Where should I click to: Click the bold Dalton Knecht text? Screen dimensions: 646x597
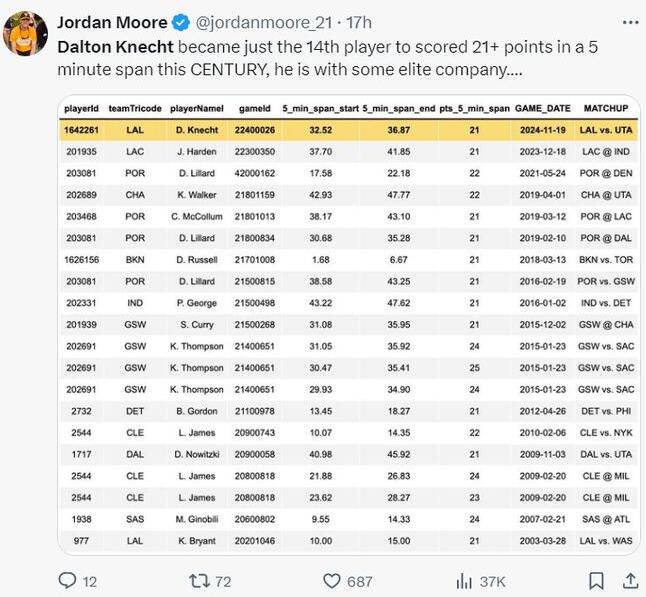114,45
